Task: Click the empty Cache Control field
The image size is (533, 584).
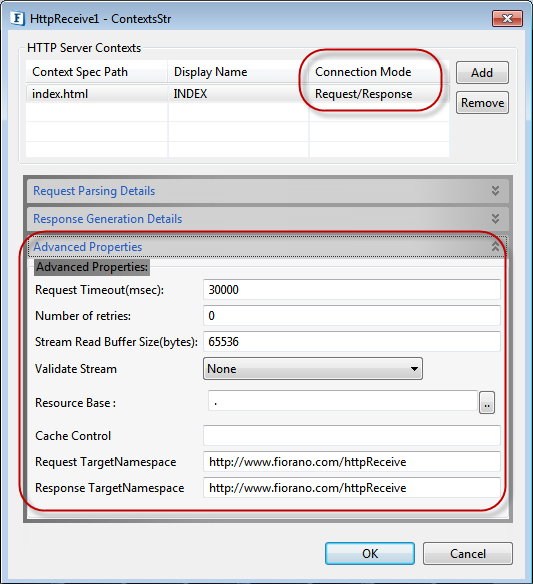Action: [352, 435]
